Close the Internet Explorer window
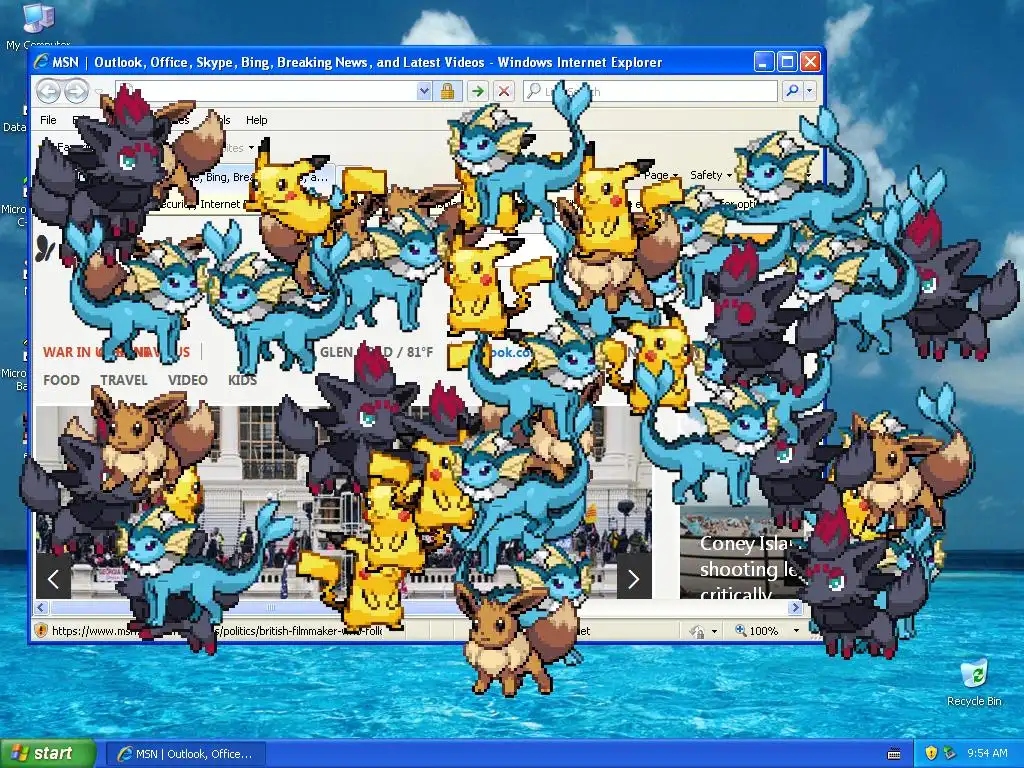The image size is (1024, 768). click(810, 62)
